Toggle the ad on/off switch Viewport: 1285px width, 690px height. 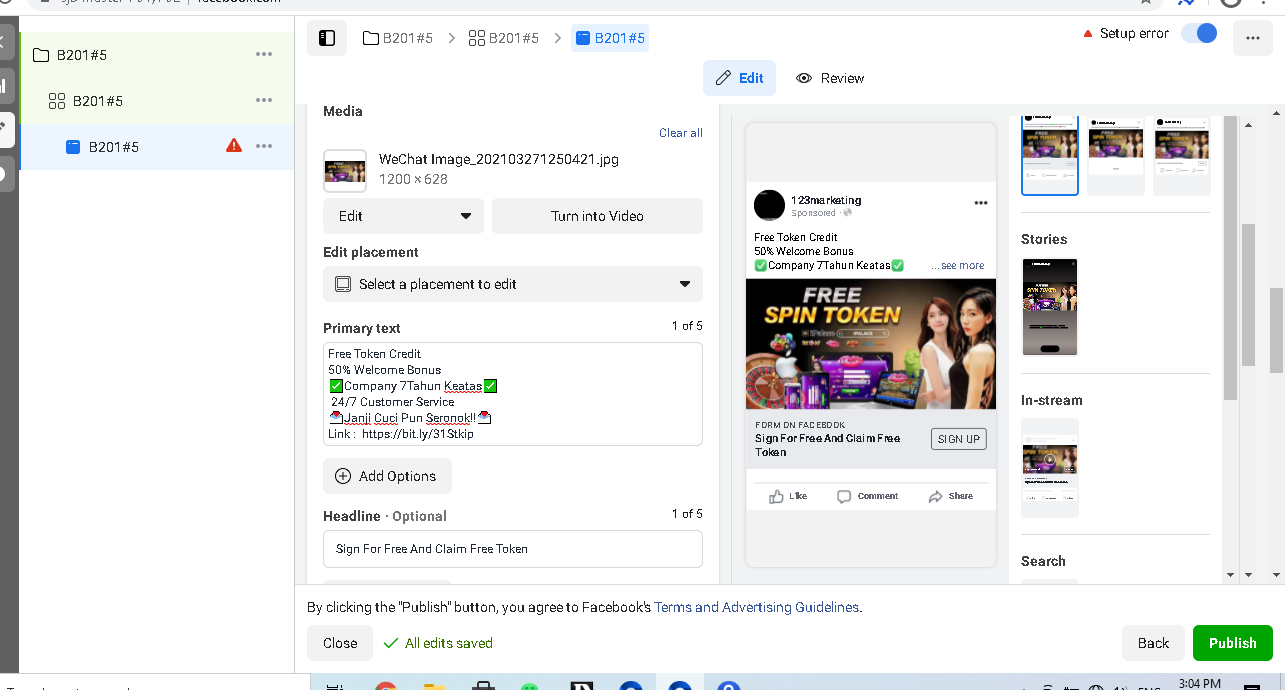[1199, 33]
